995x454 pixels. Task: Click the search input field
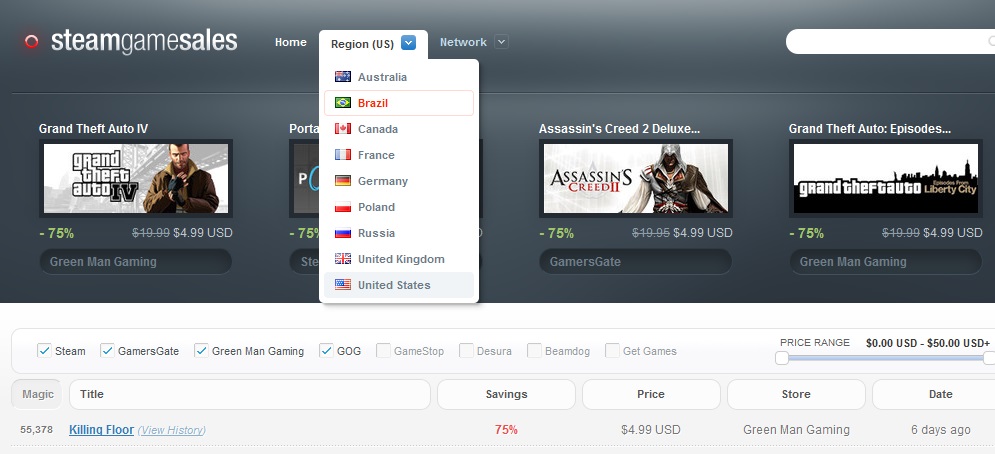coord(890,41)
